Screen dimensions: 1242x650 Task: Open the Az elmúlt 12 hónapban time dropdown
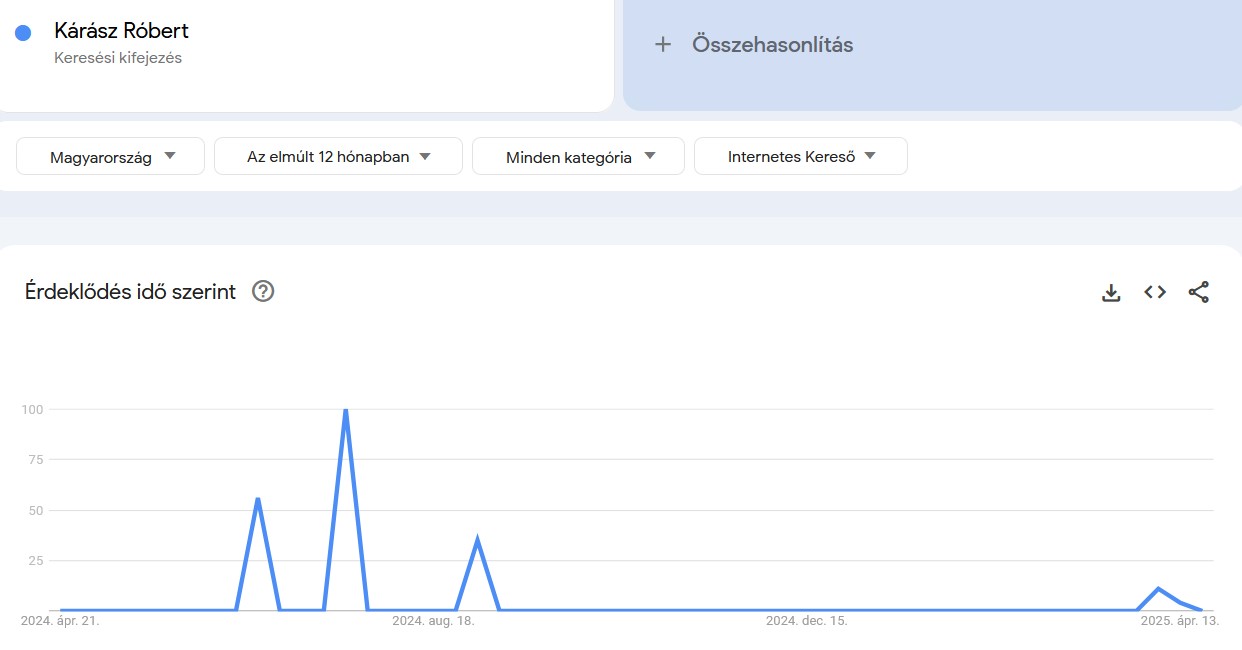pos(338,156)
